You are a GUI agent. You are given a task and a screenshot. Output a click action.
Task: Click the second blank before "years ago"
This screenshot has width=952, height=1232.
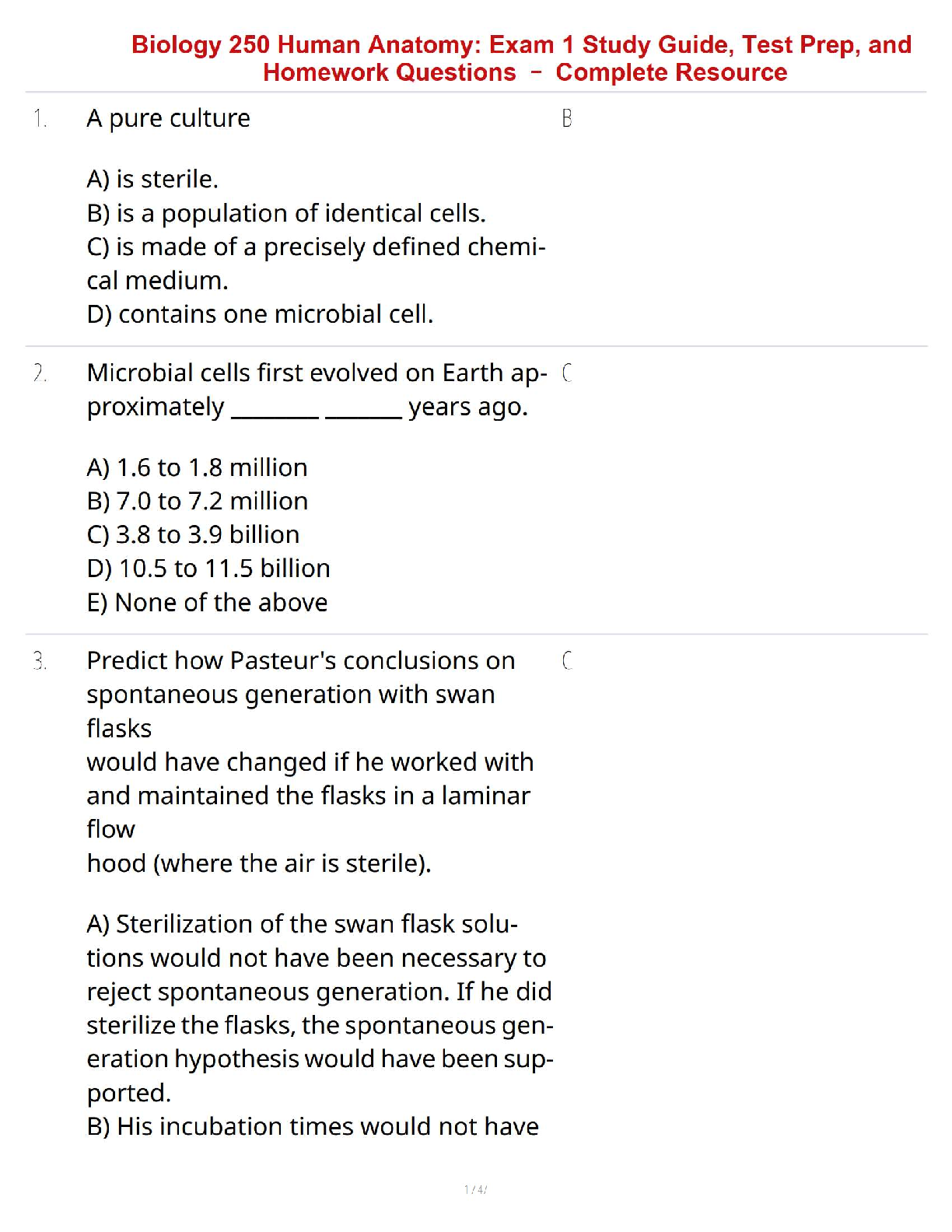pyautogui.click(x=363, y=415)
